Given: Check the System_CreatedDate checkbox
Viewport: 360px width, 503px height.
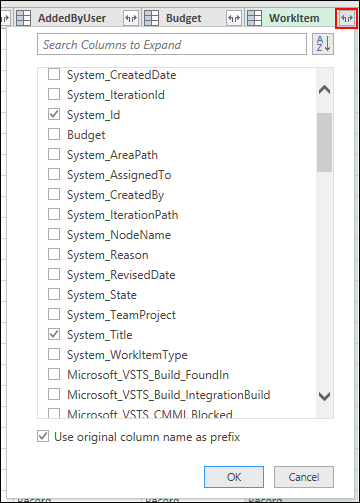Looking at the screenshot, I should click(54, 74).
